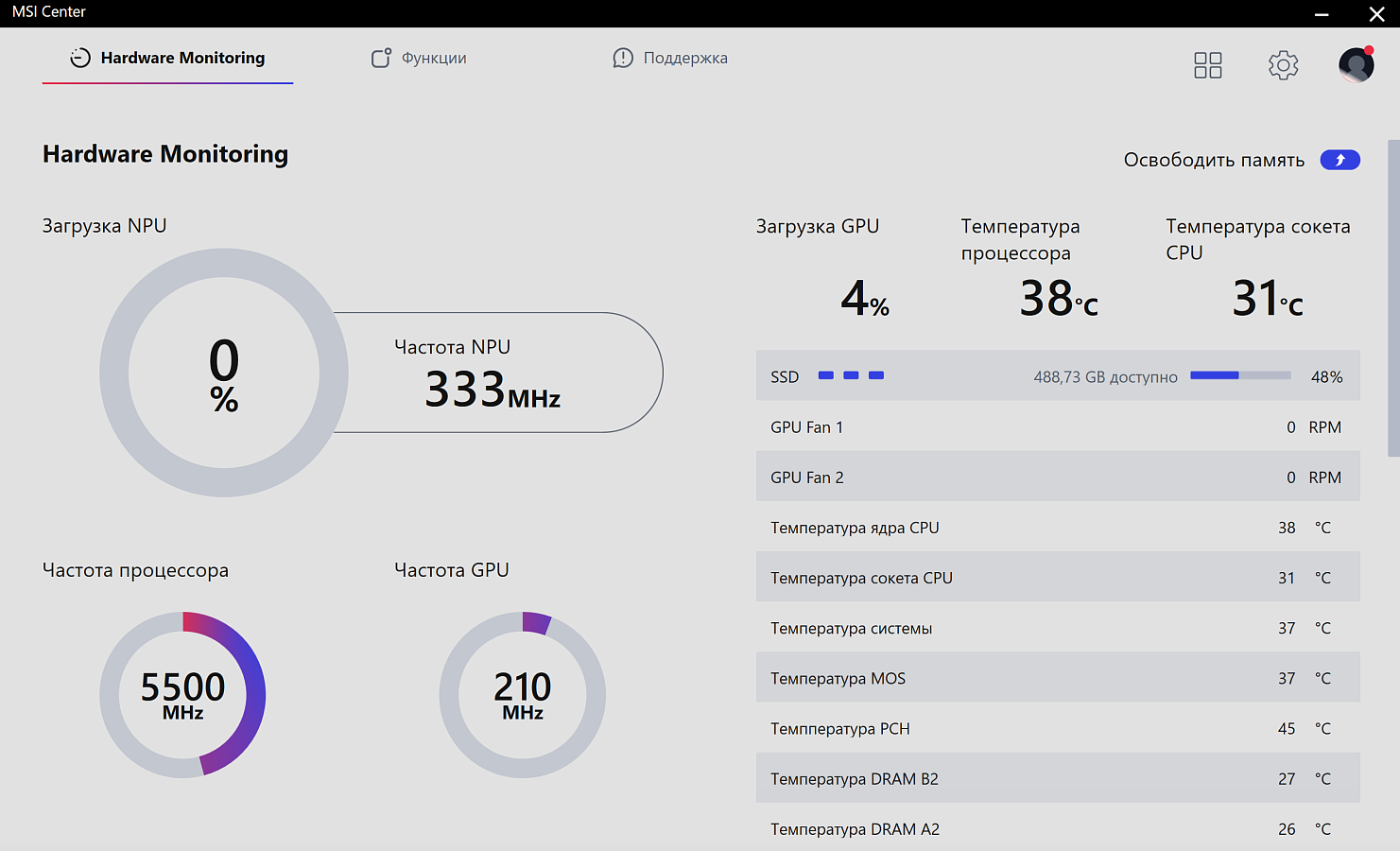Click the Загрузка NPU heading
Screen dimensions: 1400x851
point(104,226)
